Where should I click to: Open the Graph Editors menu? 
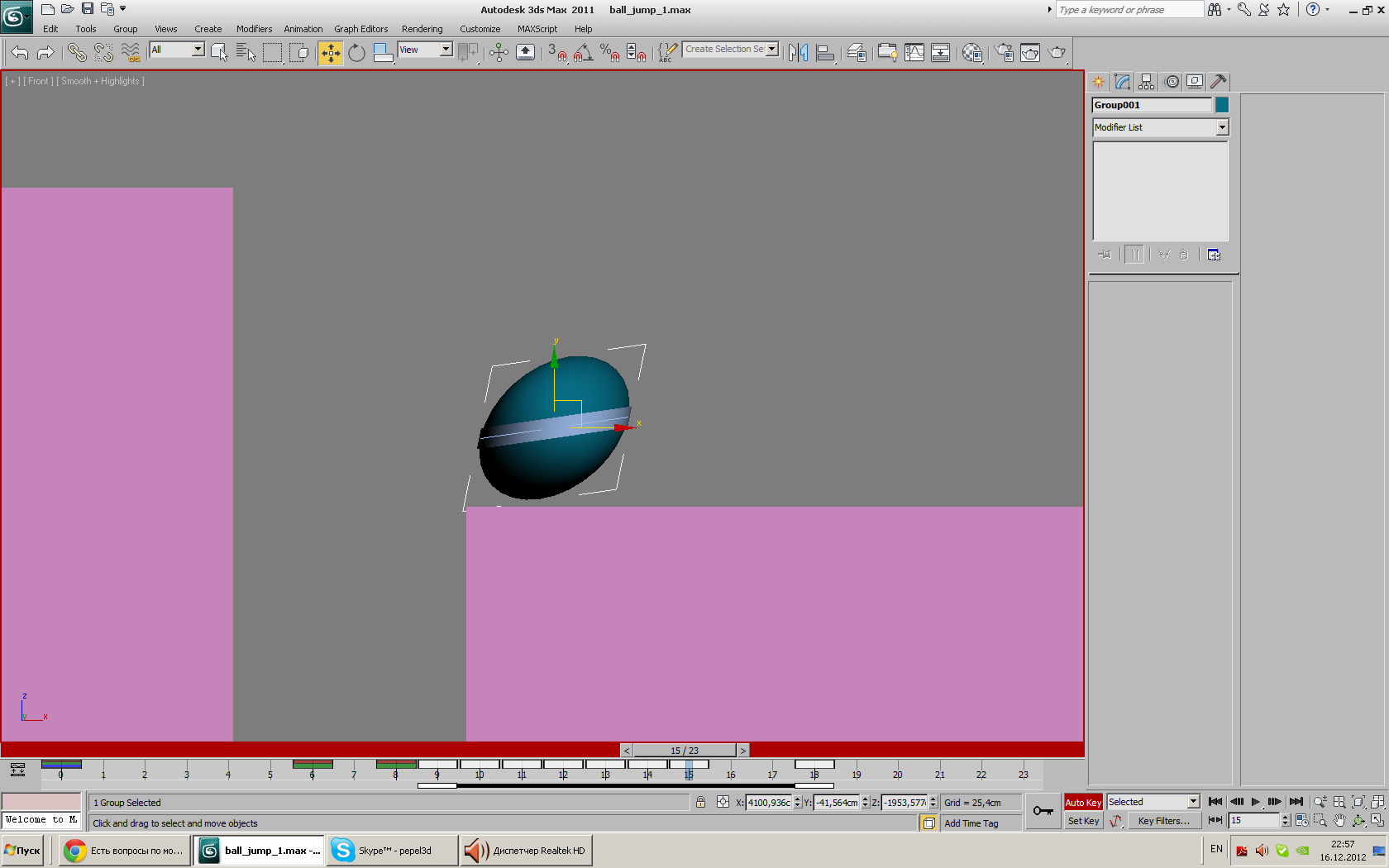(360, 29)
